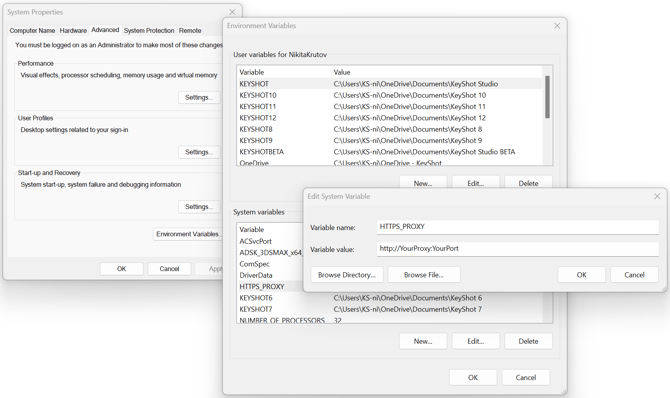Delete the selected system variable
Viewport: 670px width, 398px height.
tap(528, 341)
